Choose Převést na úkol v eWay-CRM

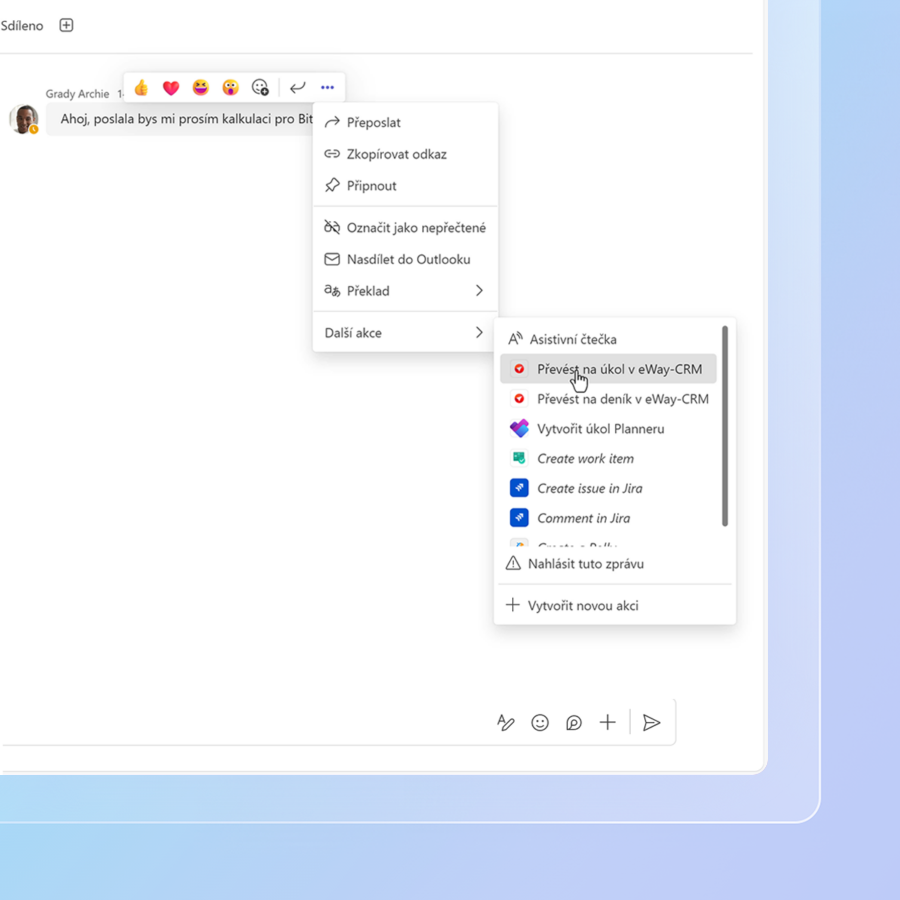point(608,369)
